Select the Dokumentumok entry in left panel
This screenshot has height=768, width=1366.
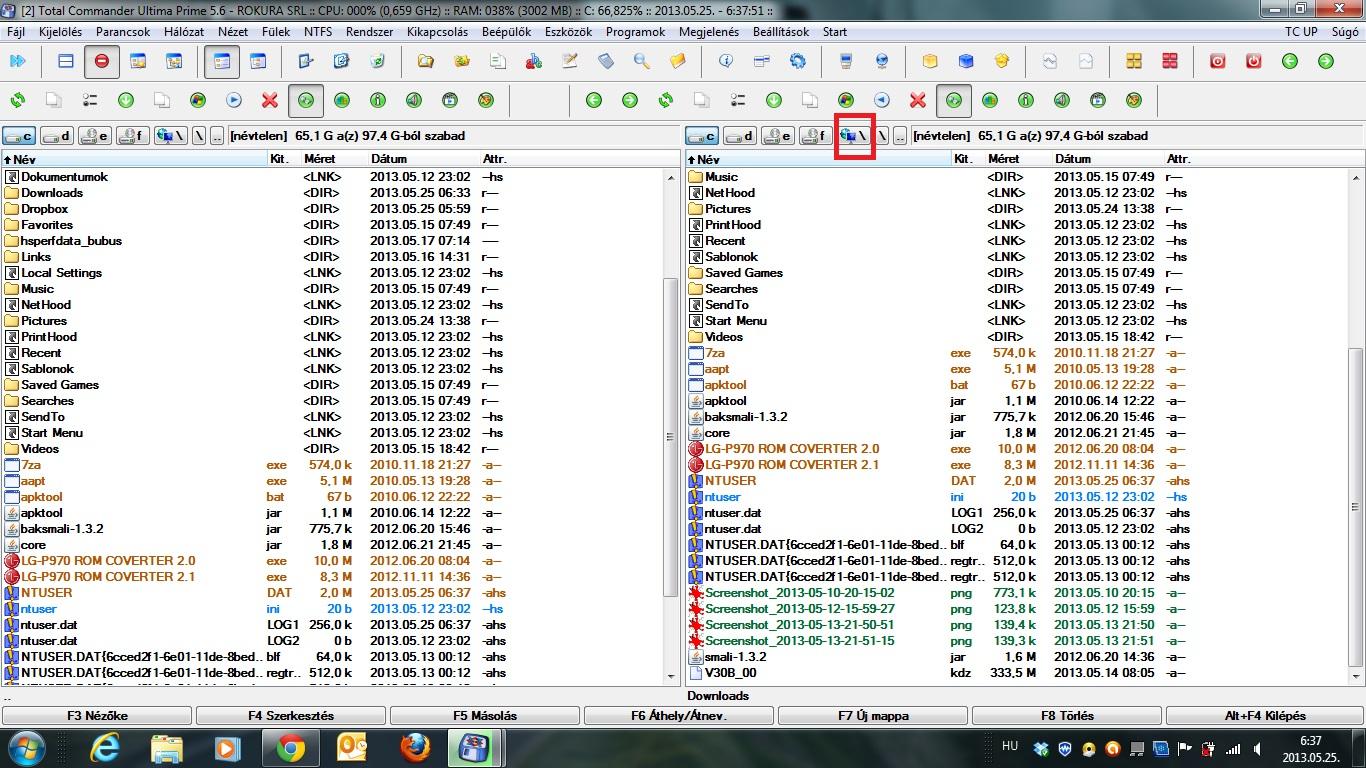point(65,177)
